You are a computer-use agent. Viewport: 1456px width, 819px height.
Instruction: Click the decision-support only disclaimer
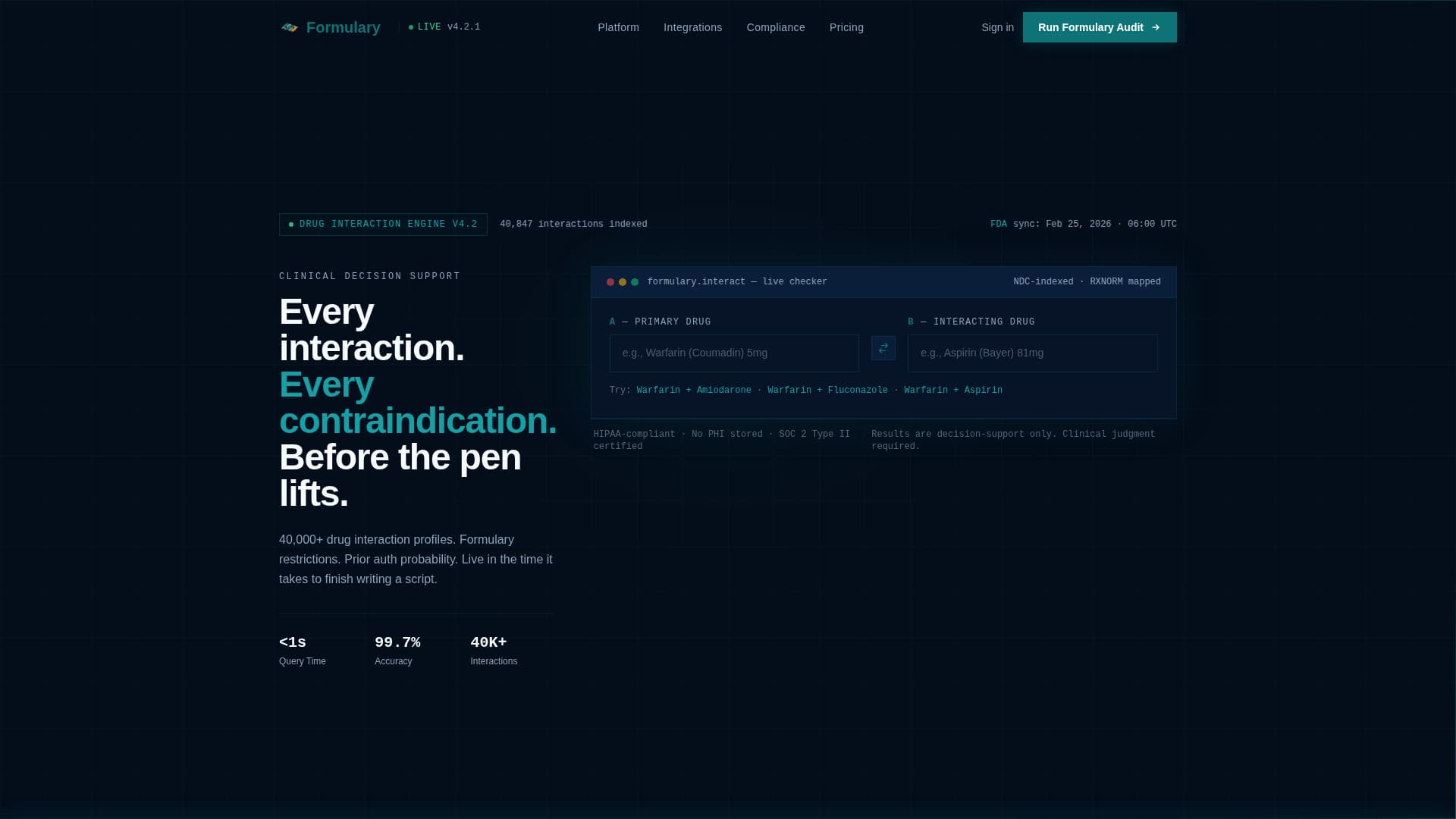[x=1013, y=441]
